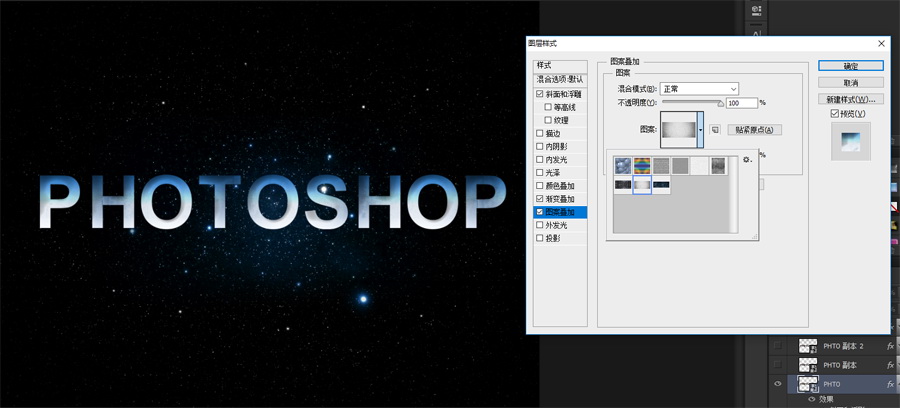Click the current pattern preview swatch
Image resolution: width=900 pixels, height=408 pixels.
(x=678, y=130)
